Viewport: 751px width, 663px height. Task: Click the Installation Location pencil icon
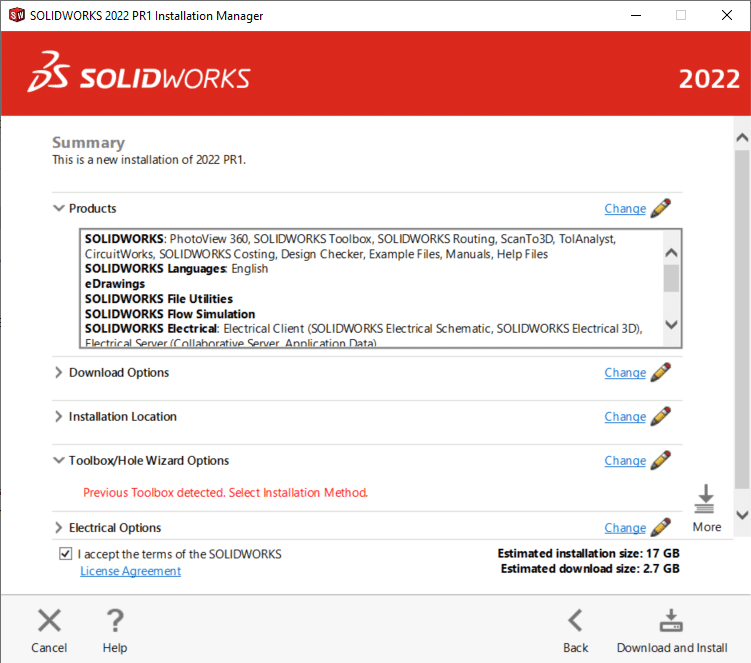pyautogui.click(x=660, y=416)
